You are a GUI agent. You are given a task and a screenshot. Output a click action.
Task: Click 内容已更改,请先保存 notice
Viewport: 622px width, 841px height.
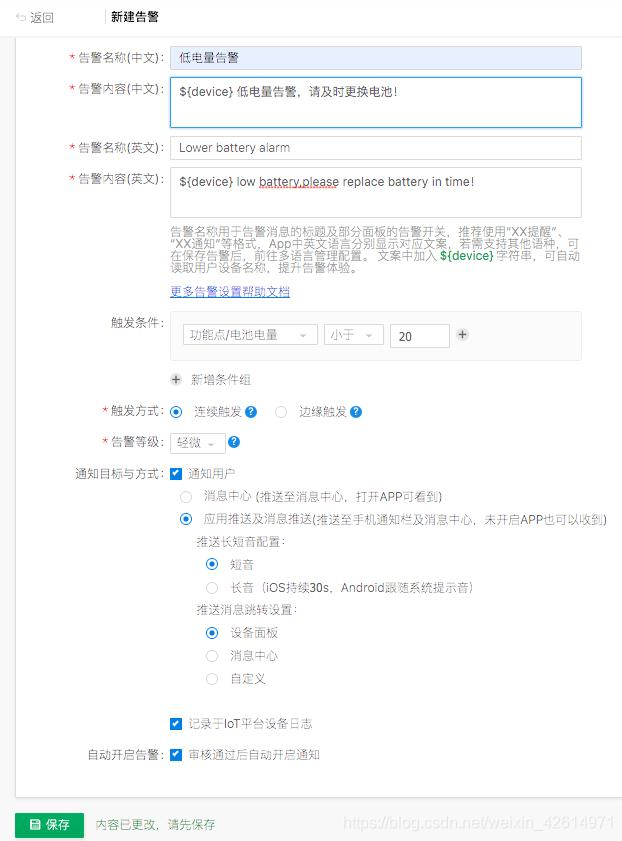click(156, 824)
